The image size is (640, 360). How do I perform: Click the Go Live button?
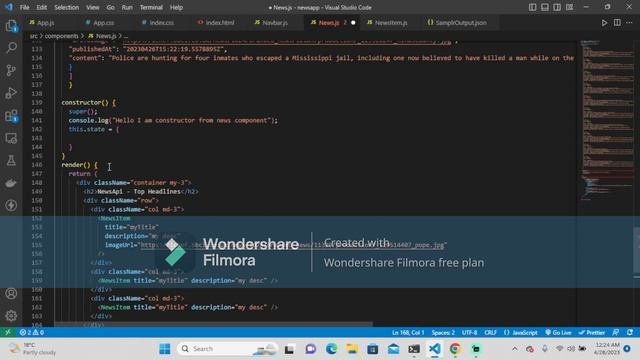(558, 332)
